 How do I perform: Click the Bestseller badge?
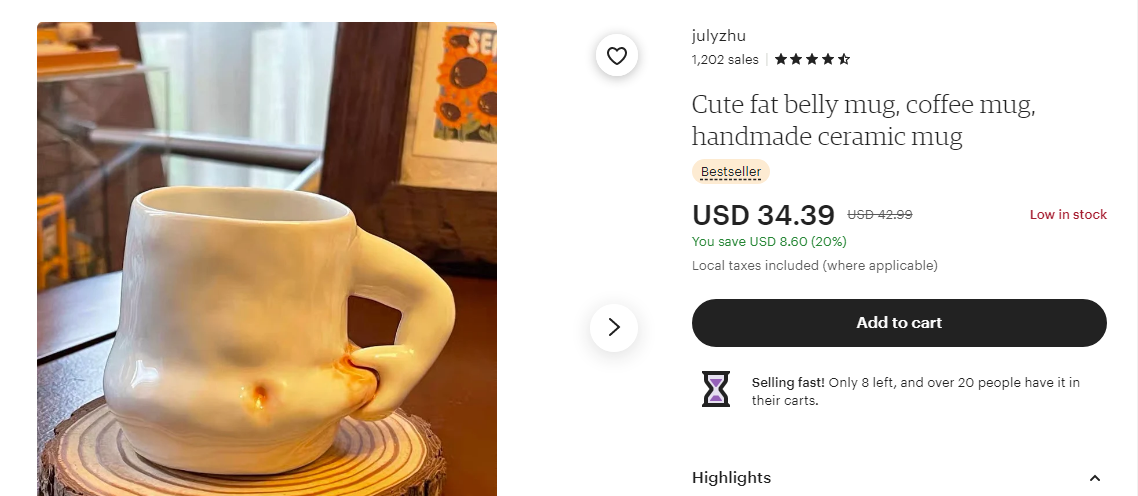click(731, 171)
